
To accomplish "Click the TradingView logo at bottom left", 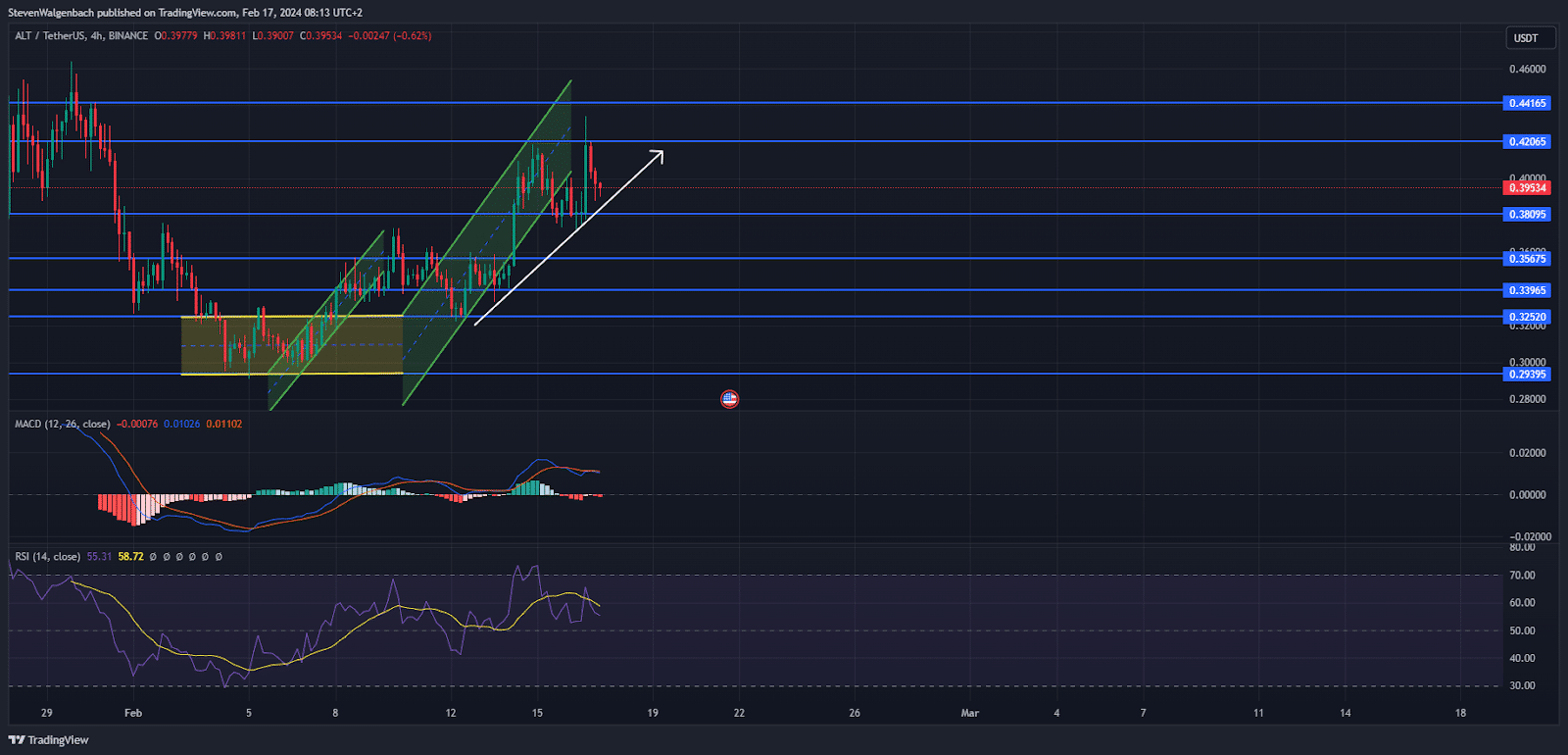I will pyautogui.click(x=48, y=740).
